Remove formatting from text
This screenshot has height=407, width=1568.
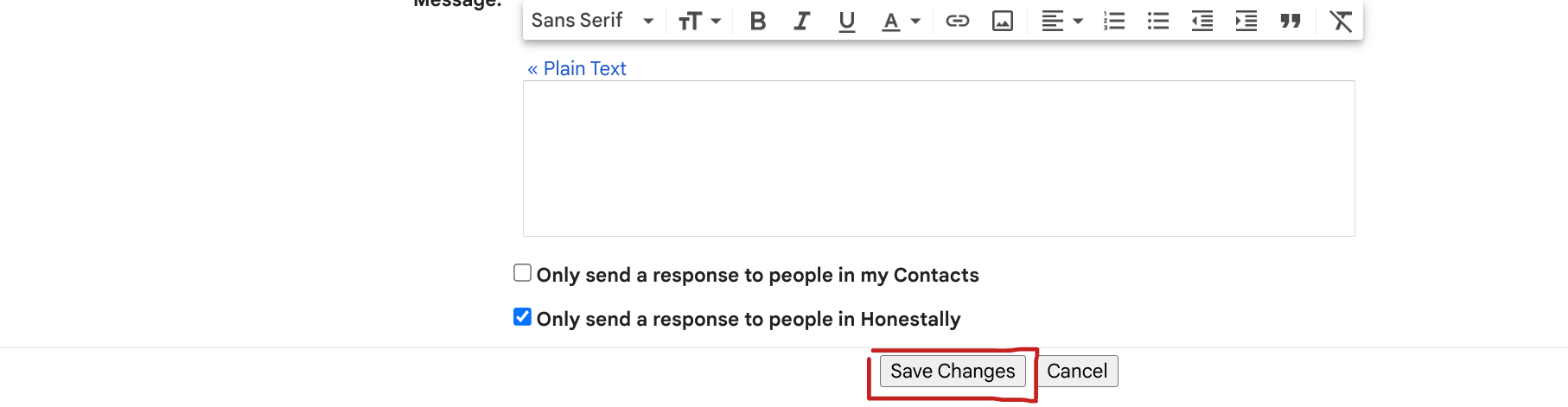coord(1341,21)
